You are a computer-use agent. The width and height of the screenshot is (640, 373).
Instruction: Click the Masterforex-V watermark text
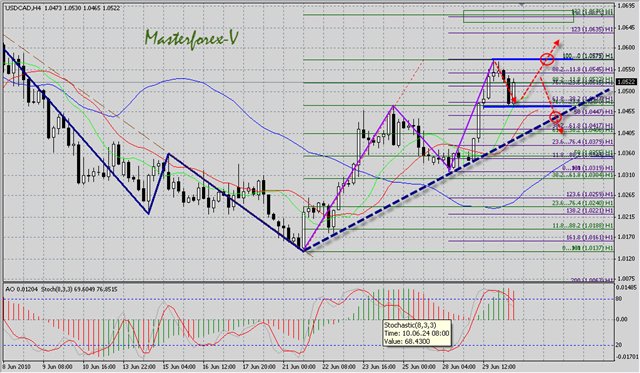click(191, 38)
